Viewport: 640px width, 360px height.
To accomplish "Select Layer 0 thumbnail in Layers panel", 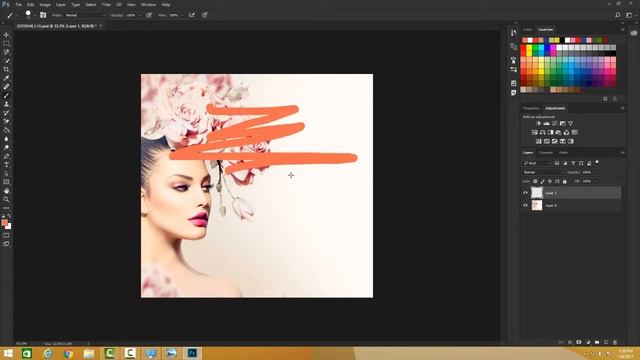I will click(x=537, y=205).
